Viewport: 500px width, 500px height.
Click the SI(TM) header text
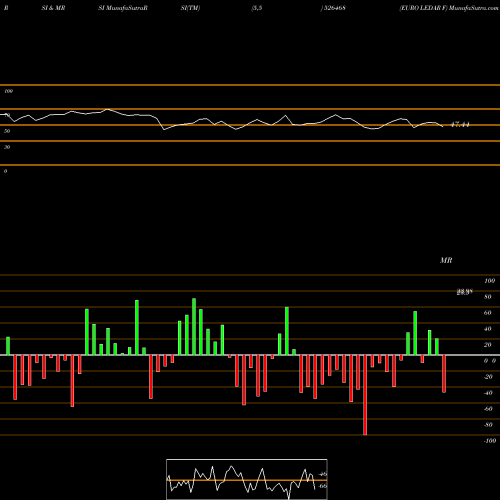[x=190, y=8]
